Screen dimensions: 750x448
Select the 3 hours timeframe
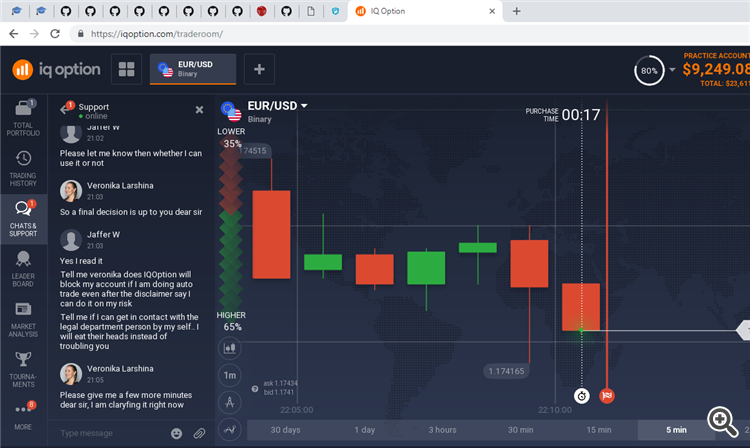(x=442, y=430)
